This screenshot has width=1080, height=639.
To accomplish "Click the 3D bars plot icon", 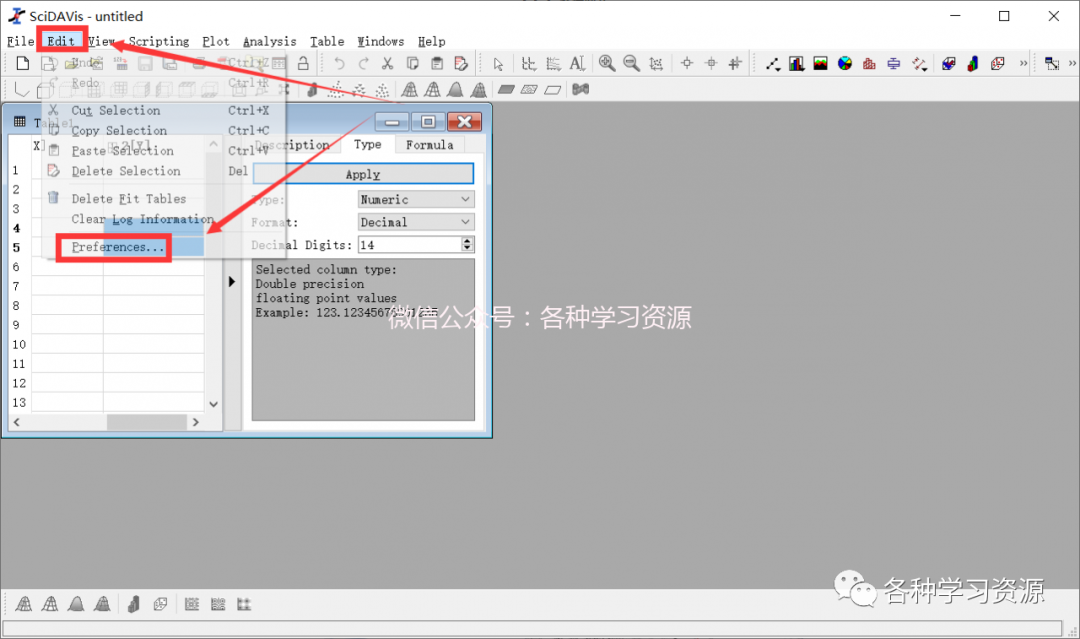I will (973, 64).
